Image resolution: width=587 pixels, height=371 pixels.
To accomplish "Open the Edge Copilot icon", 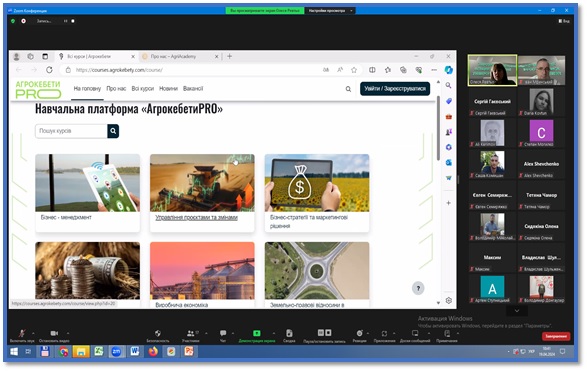I will point(448,70).
